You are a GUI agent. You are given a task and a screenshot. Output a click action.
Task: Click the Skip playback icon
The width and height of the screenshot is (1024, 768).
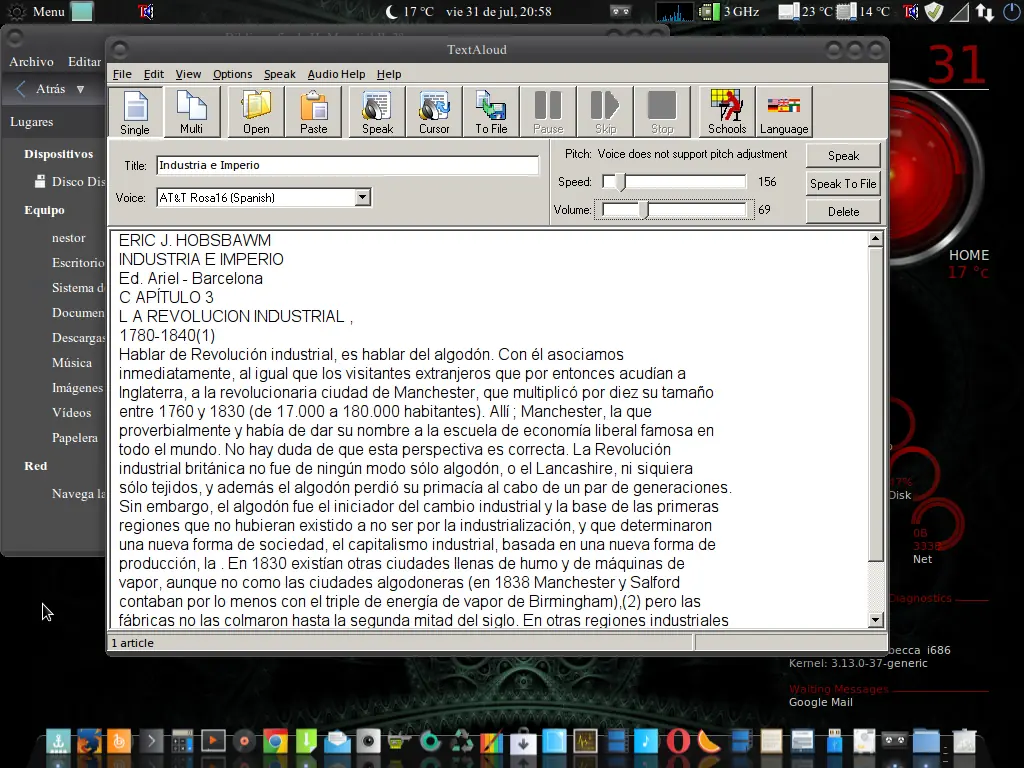(605, 112)
